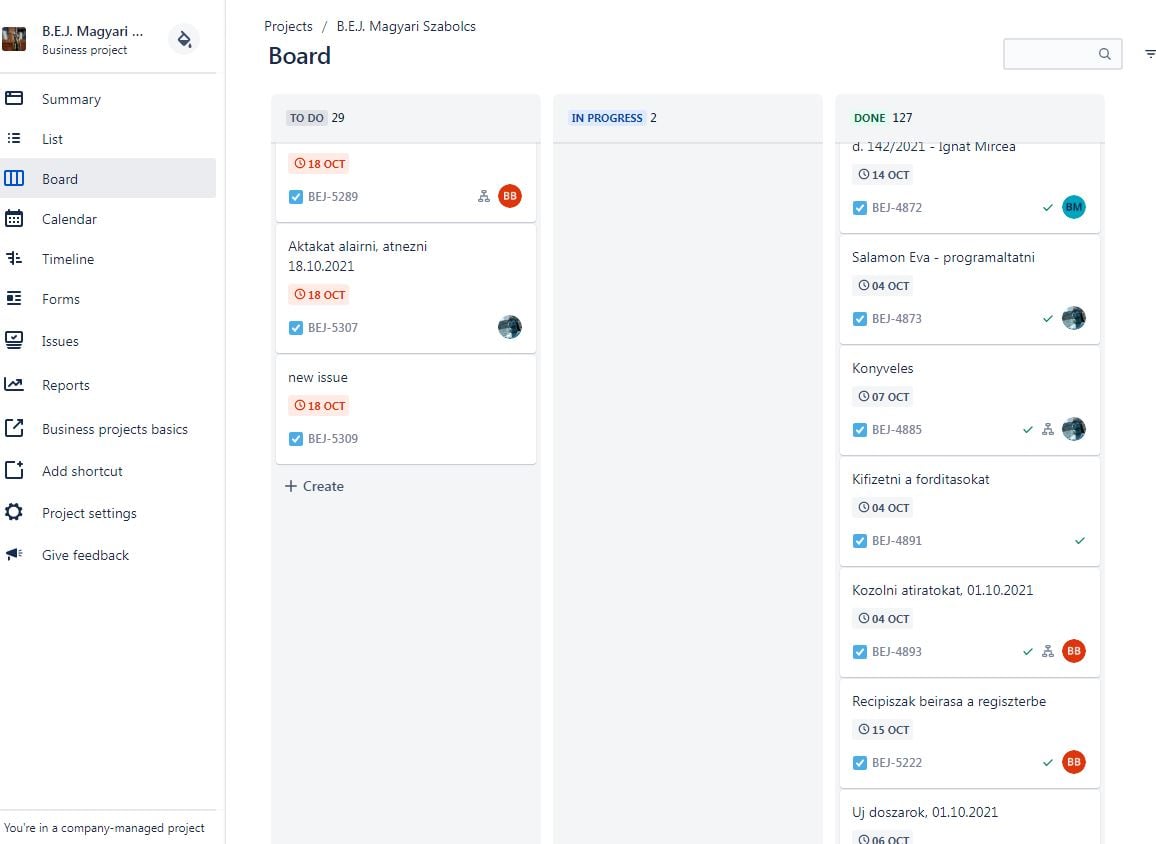Click the assignee photo on BEJ-4885
This screenshot has width=1156, height=844.
click(x=1073, y=429)
